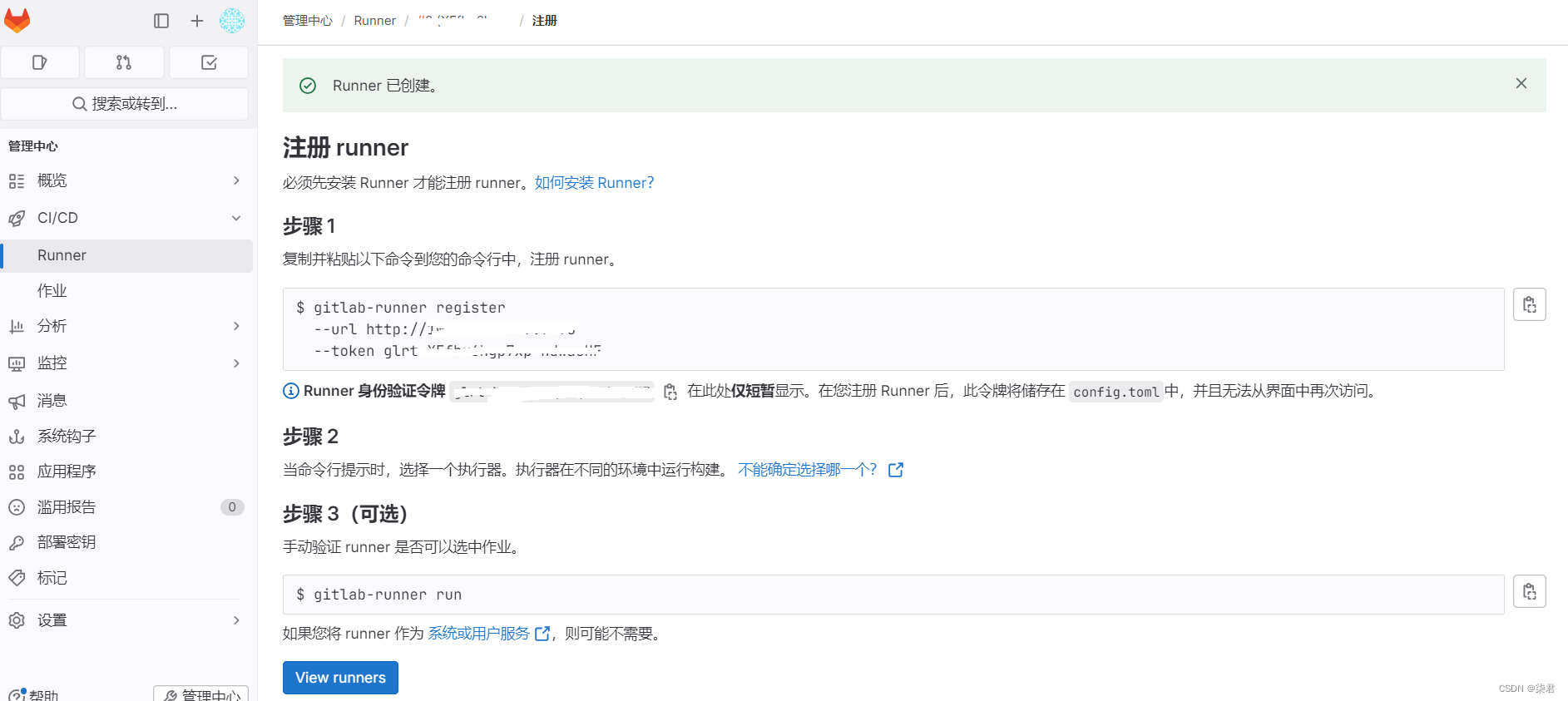The height and width of the screenshot is (701, 1568).
Task: Open the issues shortcut icon
Action: 40,62
